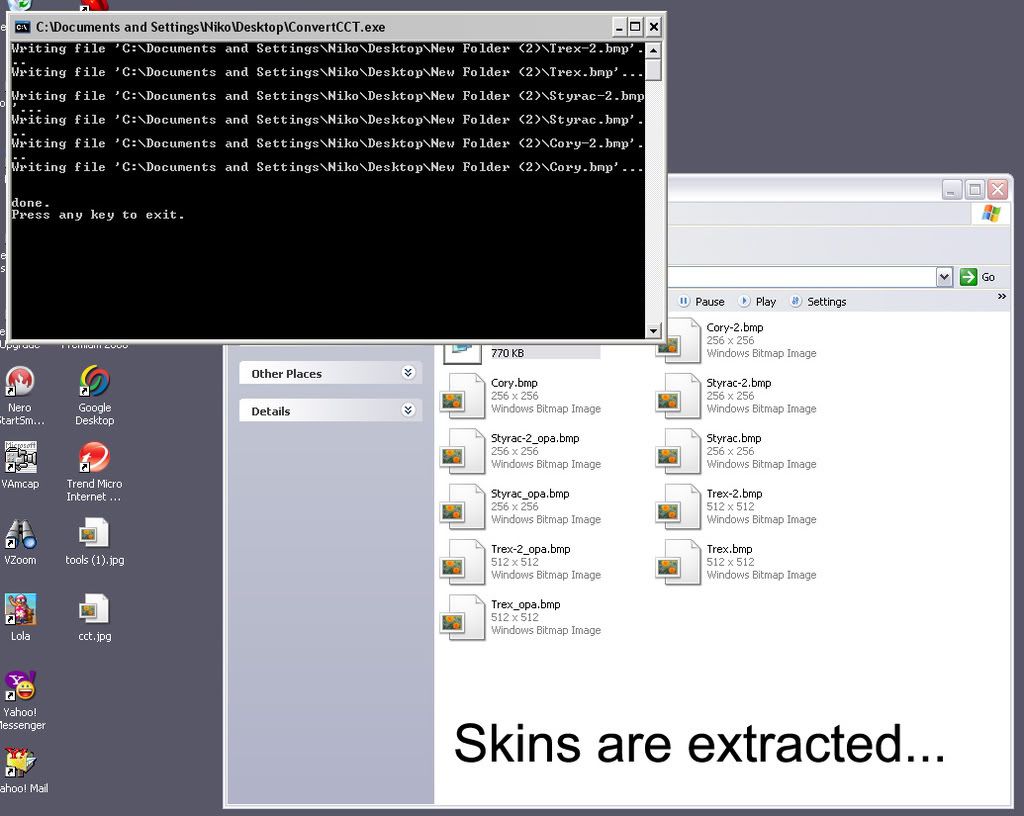Viewport: 1024px width, 816px height.
Task: Select the Styrac_opa.bmp file icon
Action: tap(463, 507)
